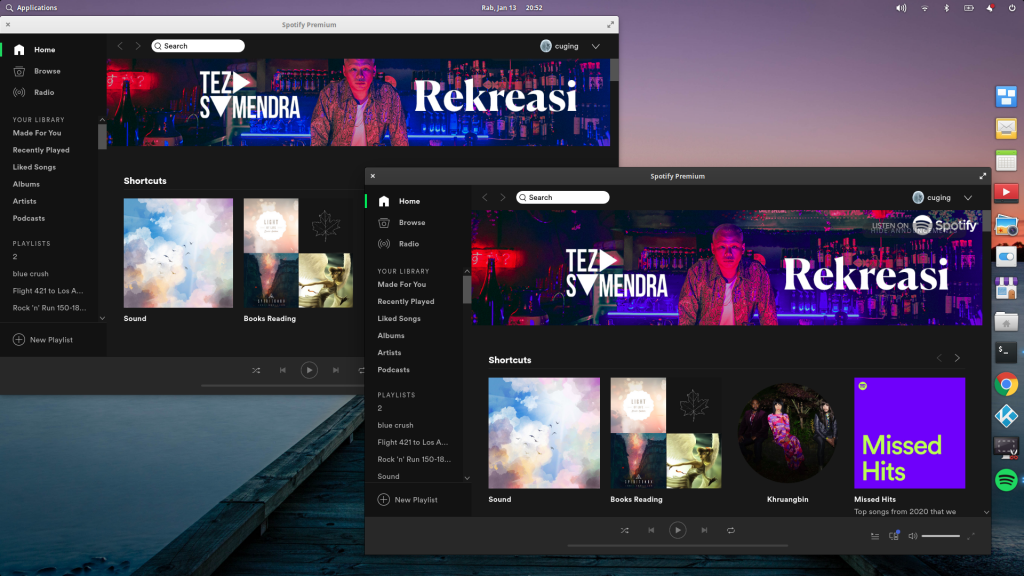Skip to next track in the front window
Image resolution: width=1024 pixels, height=576 pixels.
point(704,530)
